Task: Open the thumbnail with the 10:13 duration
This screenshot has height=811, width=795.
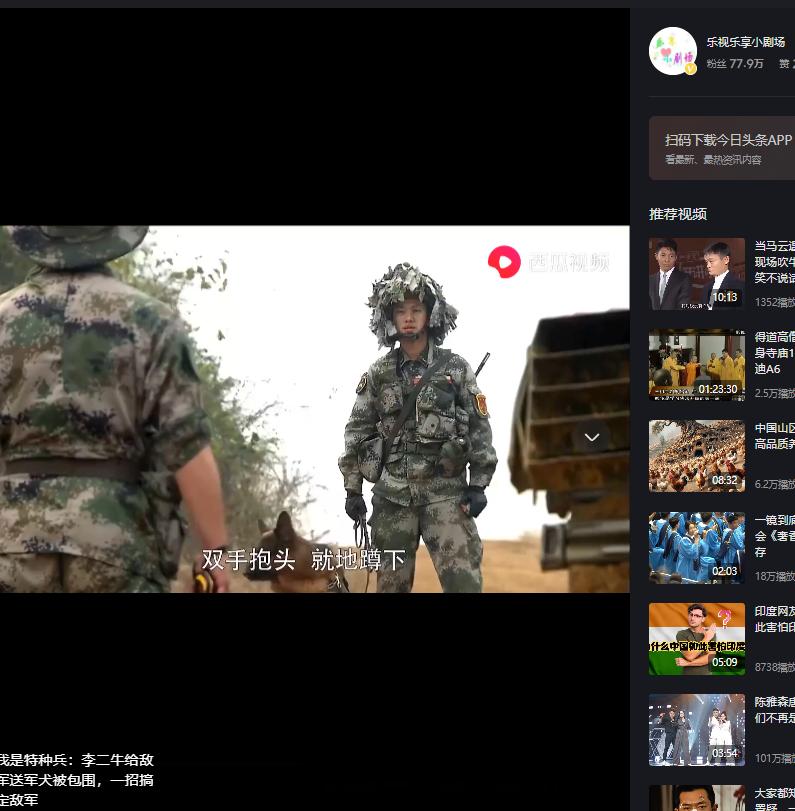Action: pos(697,274)
